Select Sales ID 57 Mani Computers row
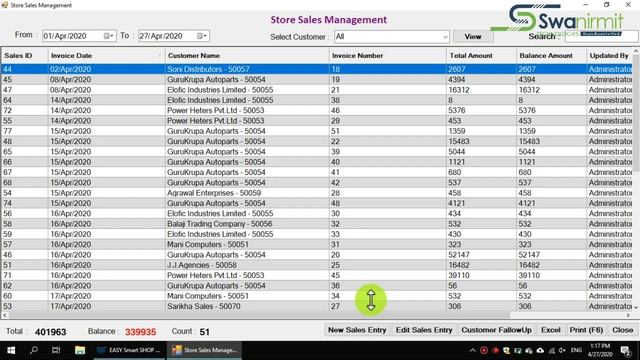Screen dimensions: 640x360 click(316, 244)
